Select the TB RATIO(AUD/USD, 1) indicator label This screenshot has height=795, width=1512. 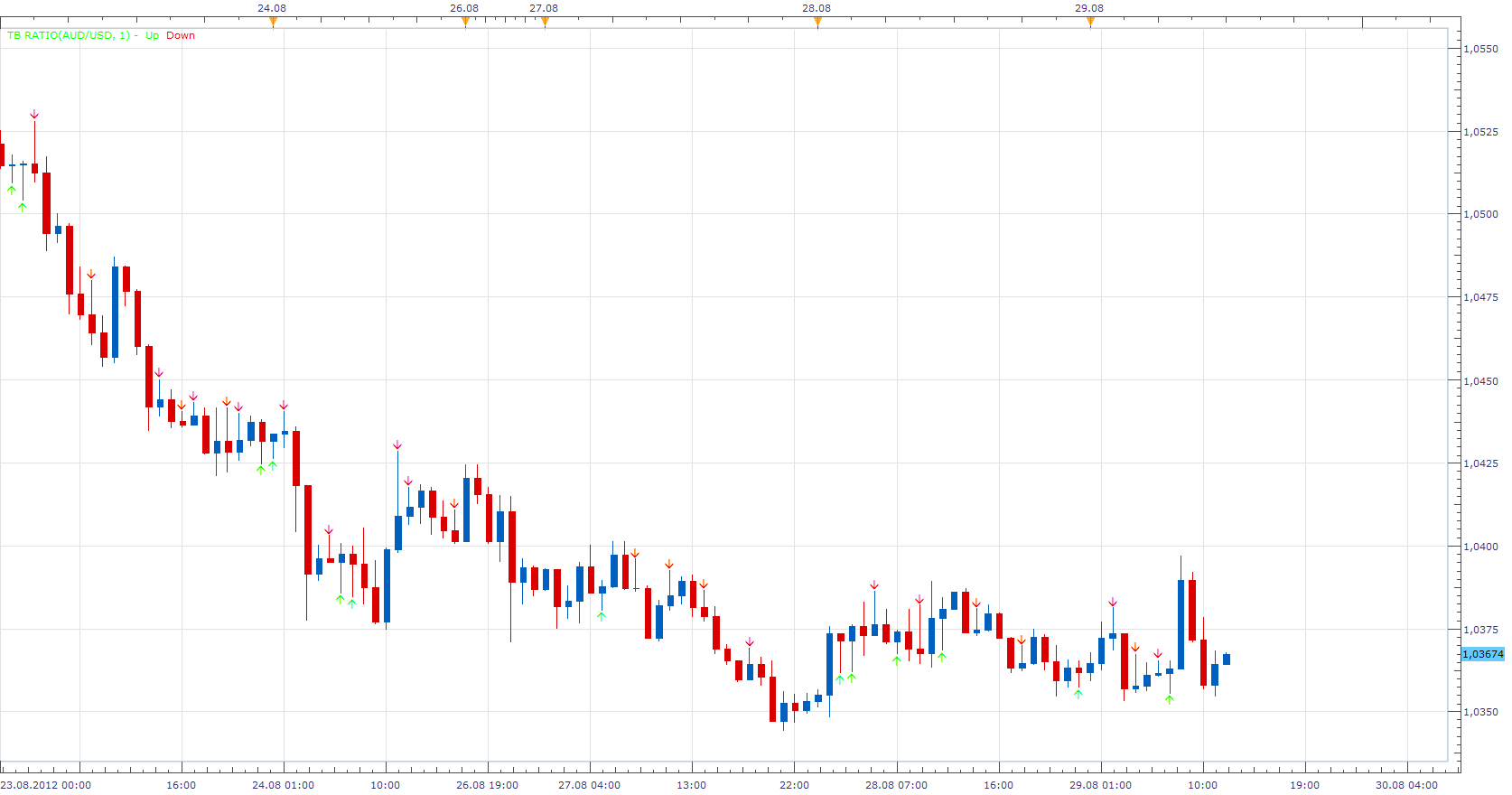(x=69, y=35)
